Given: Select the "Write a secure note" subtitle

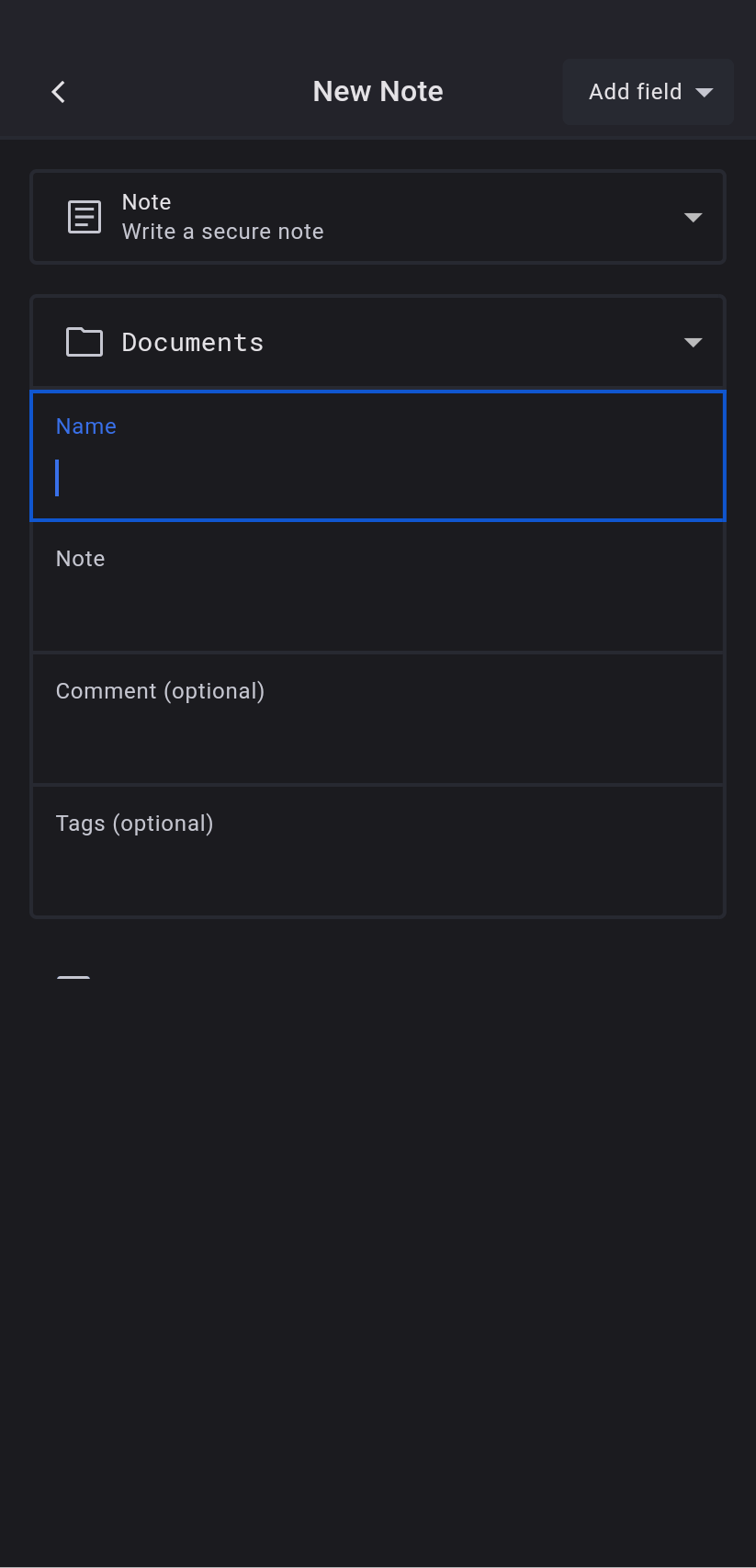Looking at the screenshot, I should 222,232.
